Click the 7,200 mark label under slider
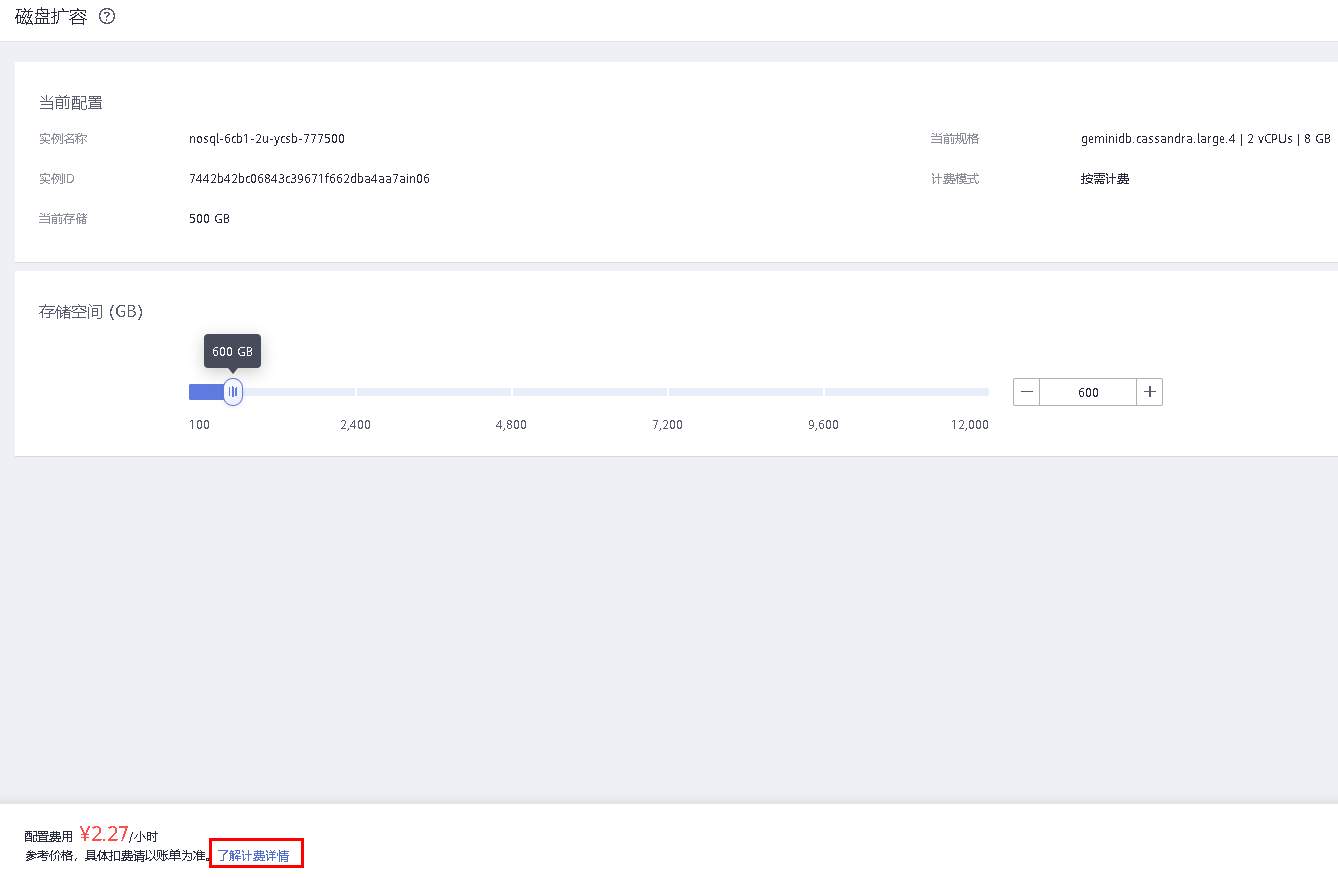 coord(667,425)
